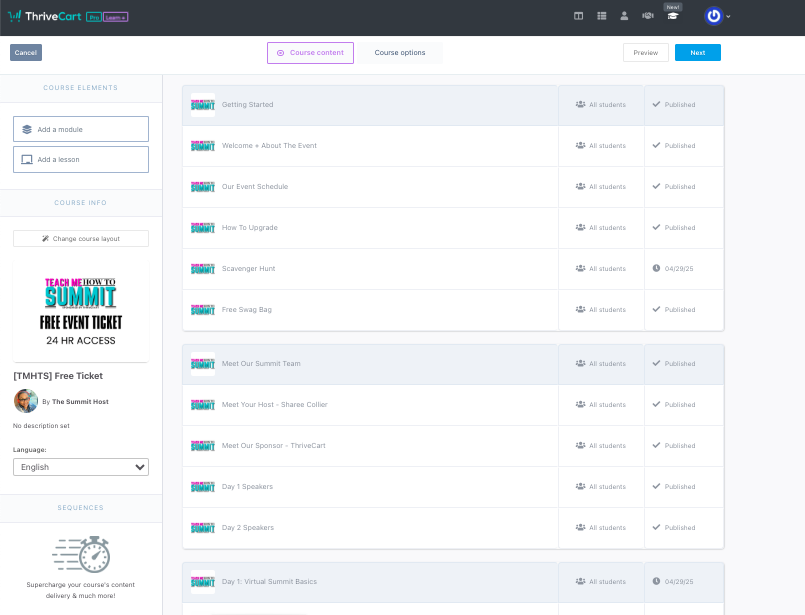Click the Pro badge beside ThriveCart logo
Screen dimensions: 805x615
pos(93,17)
